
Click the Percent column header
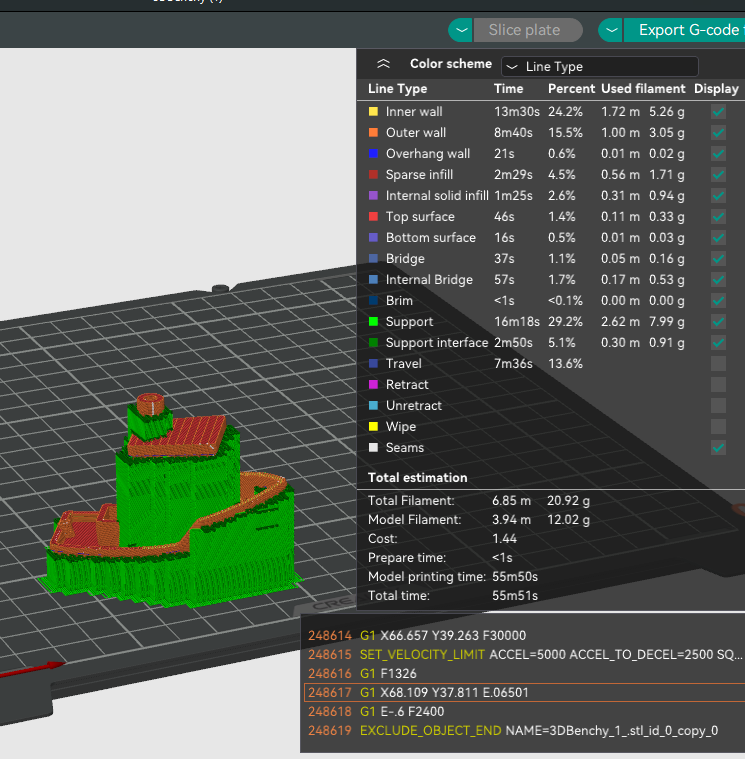[571, 89]
